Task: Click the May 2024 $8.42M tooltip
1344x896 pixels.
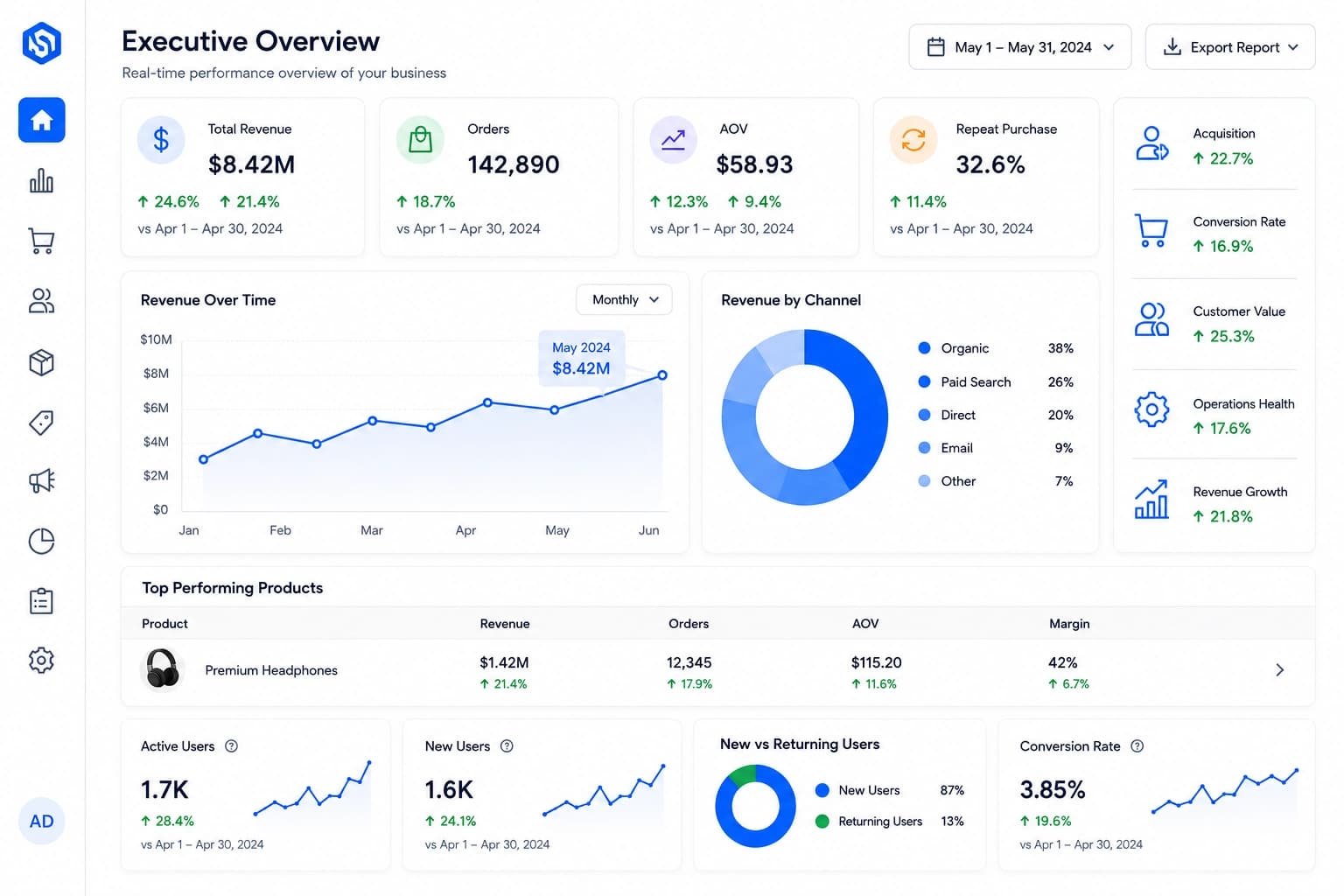Action: [581, 359]
